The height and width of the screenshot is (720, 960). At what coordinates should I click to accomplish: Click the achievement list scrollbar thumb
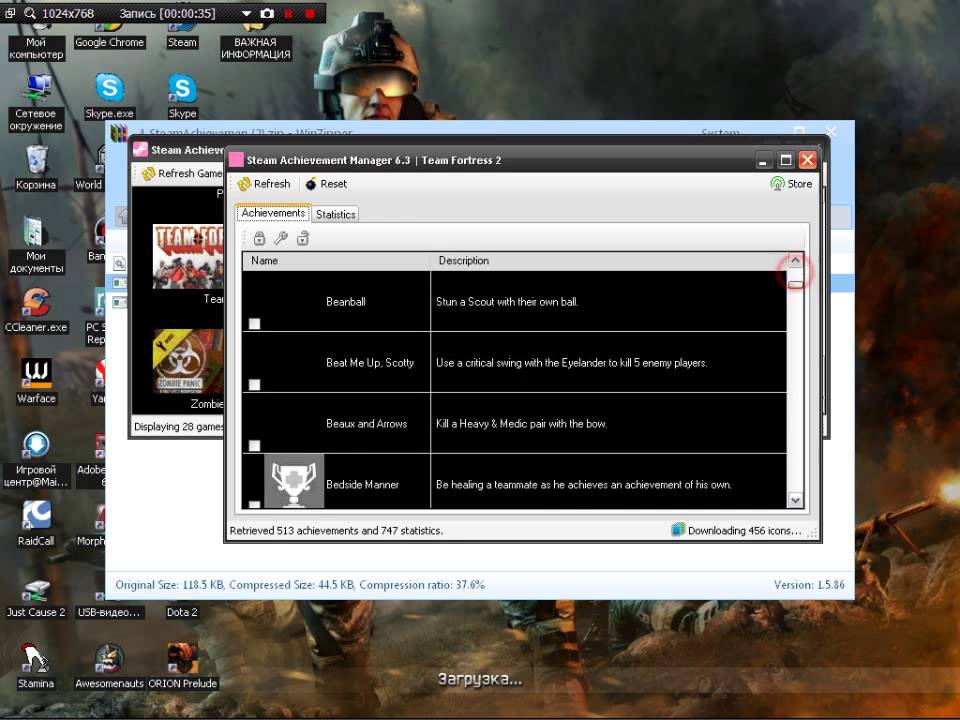(x=795, y=285)
